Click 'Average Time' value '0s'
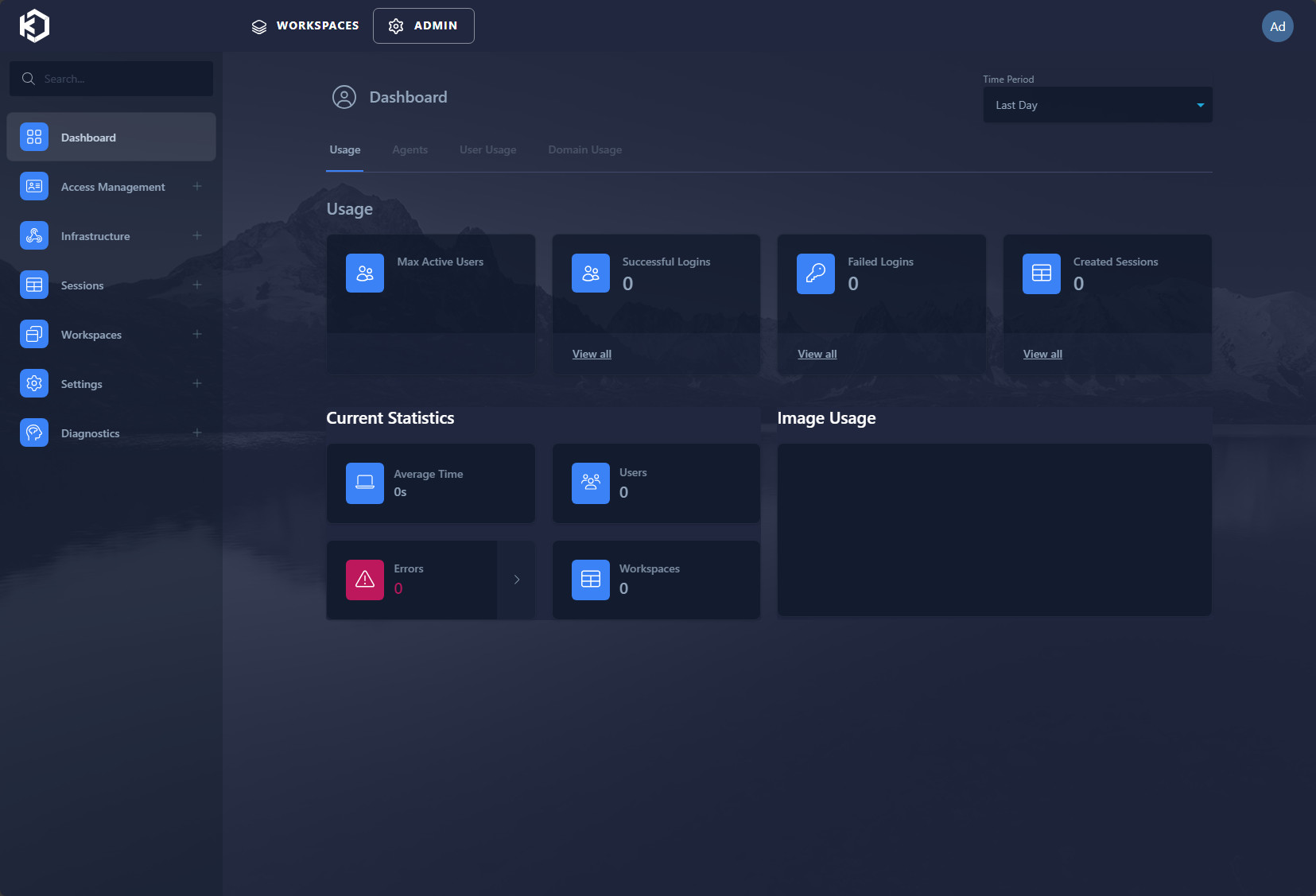The height and width of the screenshot is (896, 1316). coord(400,492)
